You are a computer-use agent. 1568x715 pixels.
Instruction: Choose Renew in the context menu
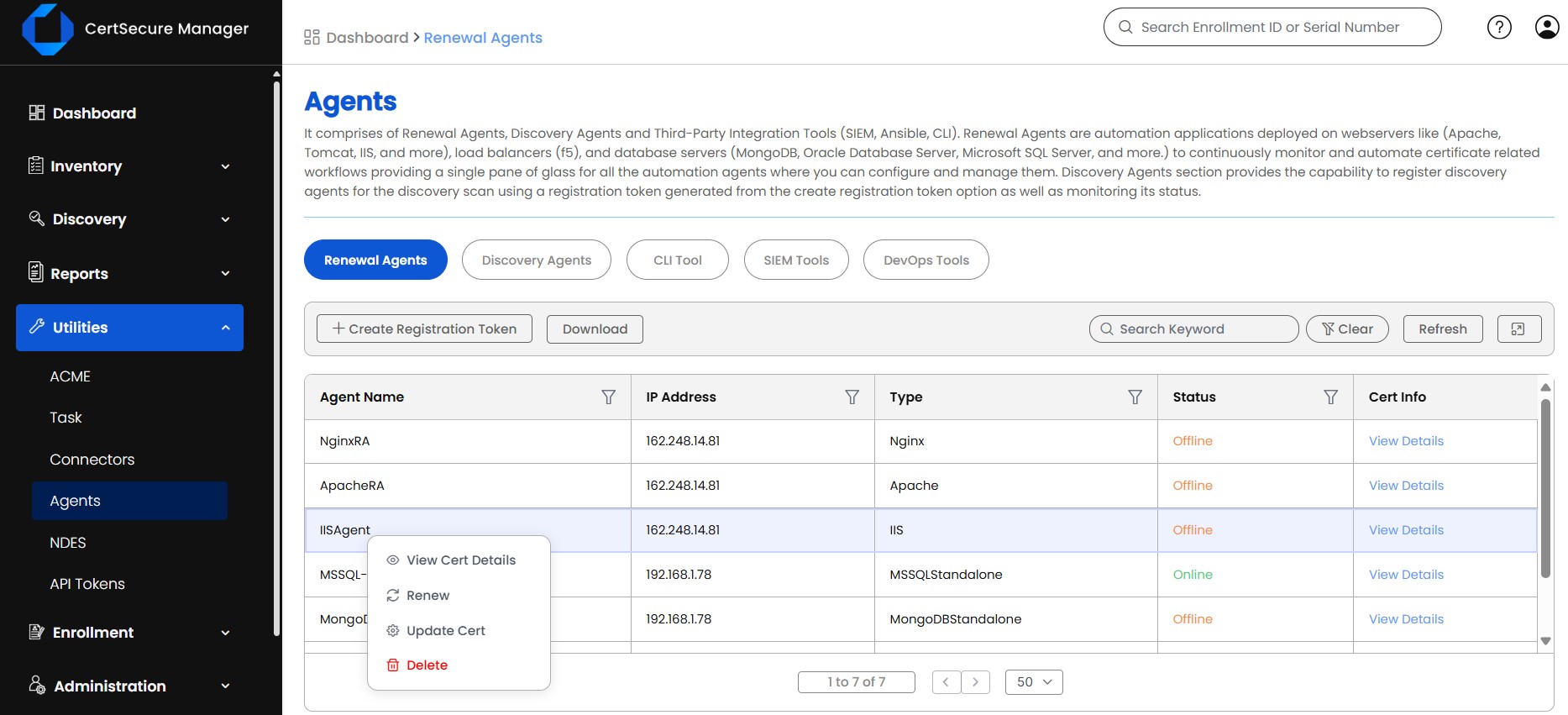459,596
